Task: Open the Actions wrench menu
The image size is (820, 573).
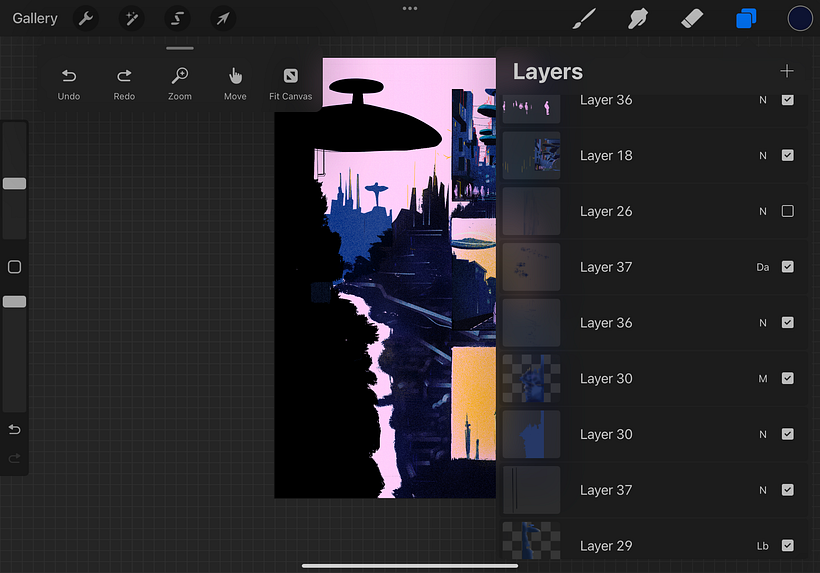Action: 86,19
